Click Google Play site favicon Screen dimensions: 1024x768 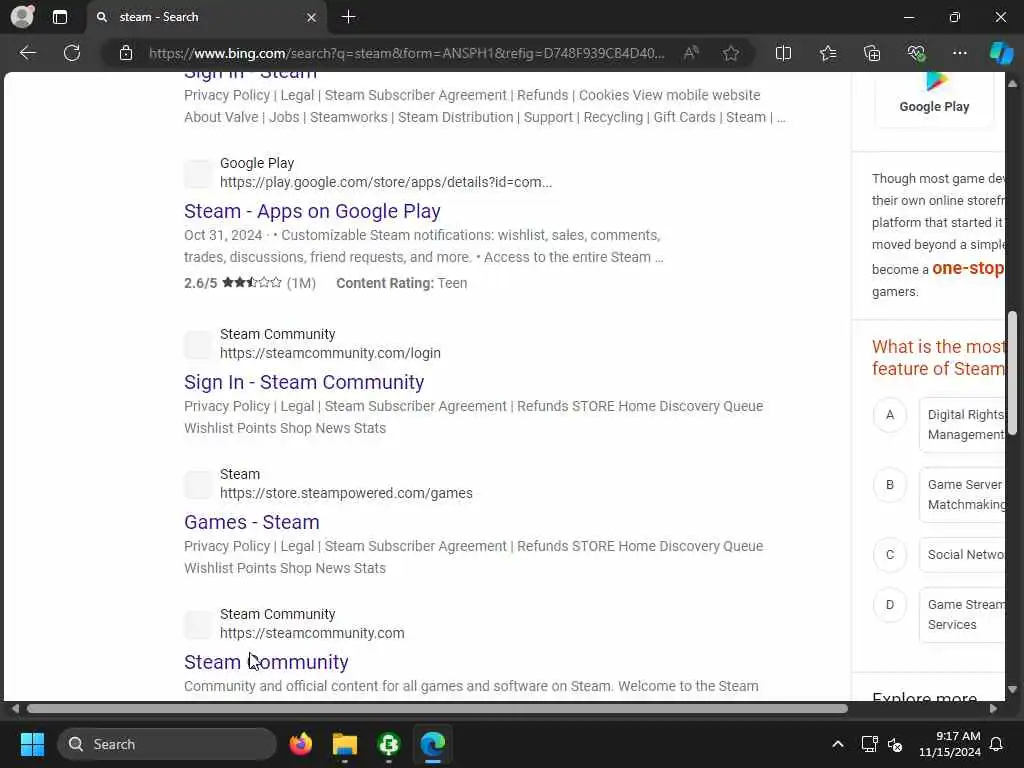point(199,173)
